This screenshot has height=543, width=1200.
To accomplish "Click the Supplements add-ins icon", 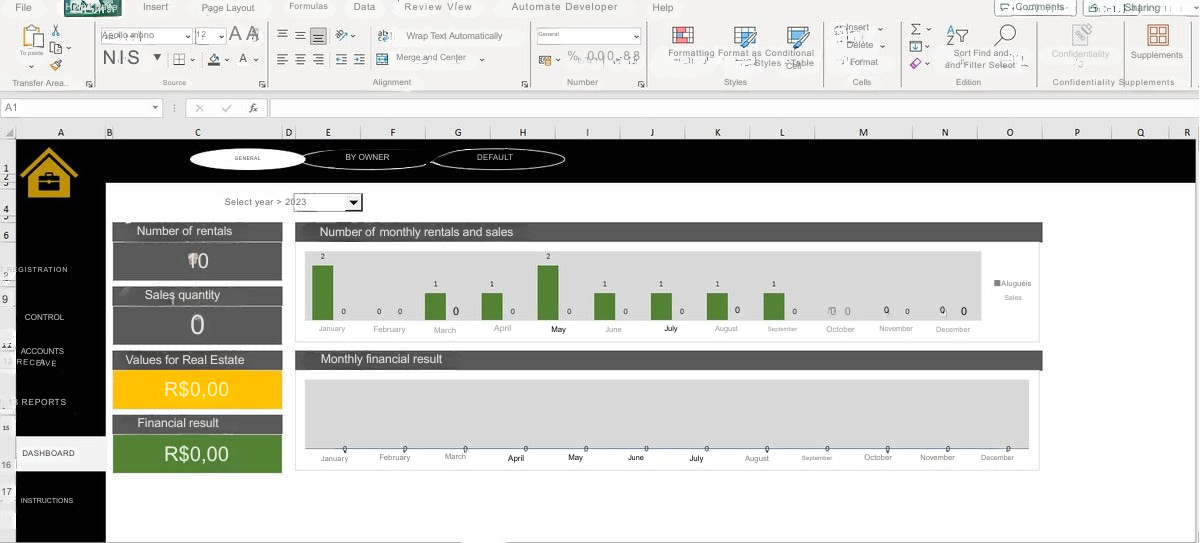I will click(1157, 35).
